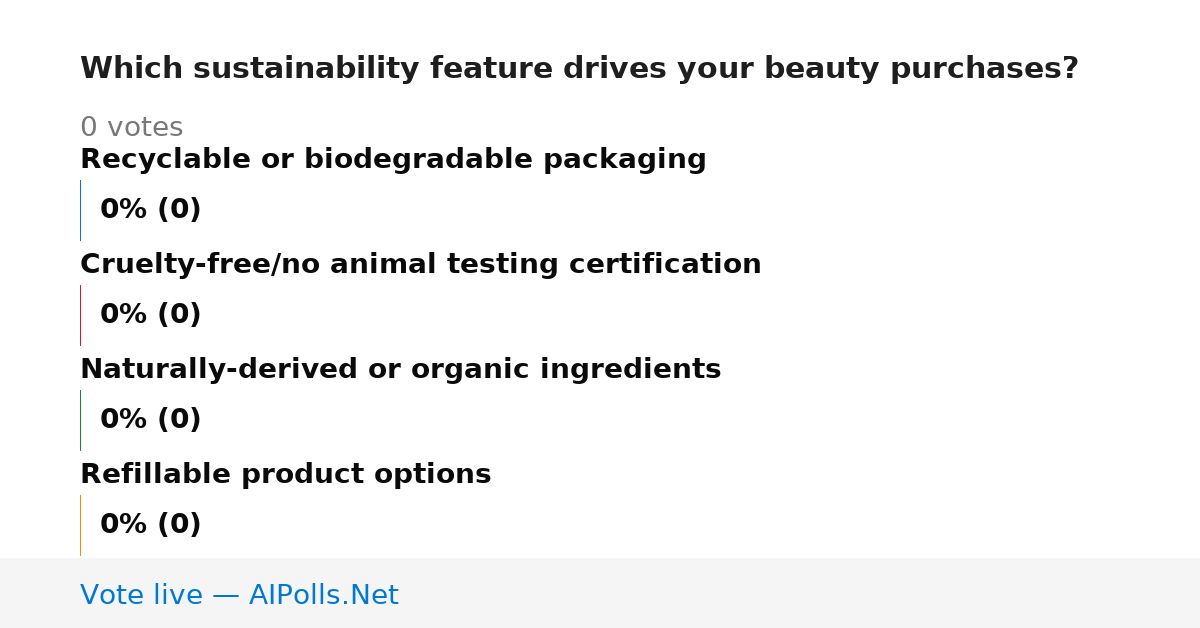This screenshot has height=628, width=1200.
Task: Click the green bar for organic ingredients
Action: click(x=80, y=420)
